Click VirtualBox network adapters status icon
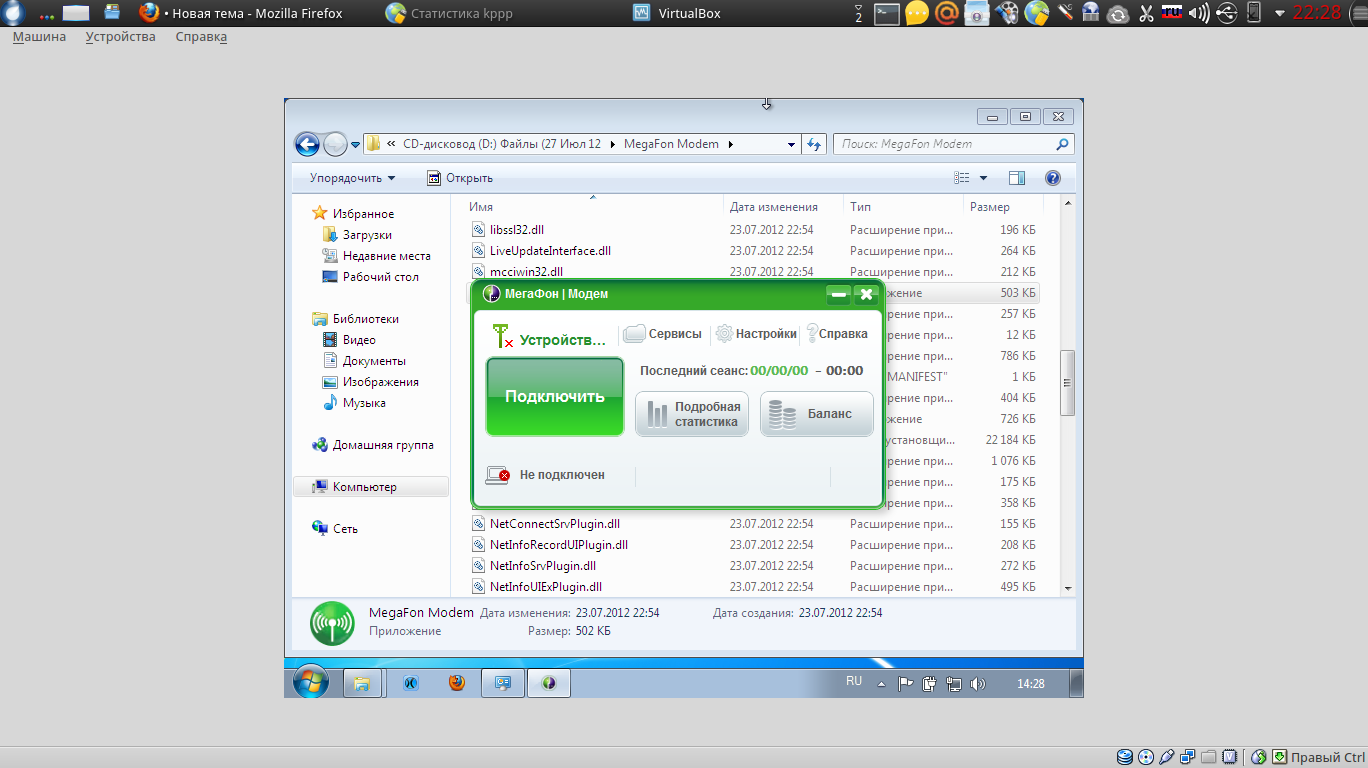Image resolution: width=1368 pixels, height=768 pixels. [x=1187, y=757]
